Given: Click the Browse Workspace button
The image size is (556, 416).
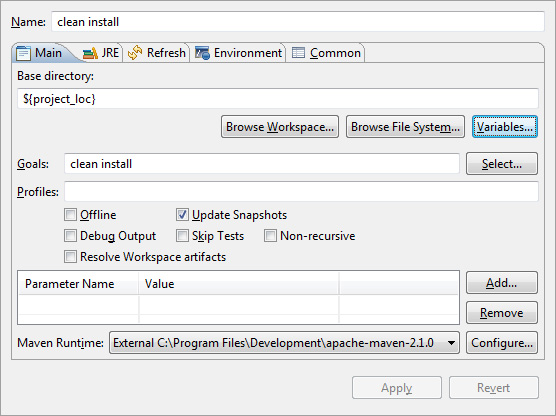Looking at the screenshot, I should tap(280, 127).
